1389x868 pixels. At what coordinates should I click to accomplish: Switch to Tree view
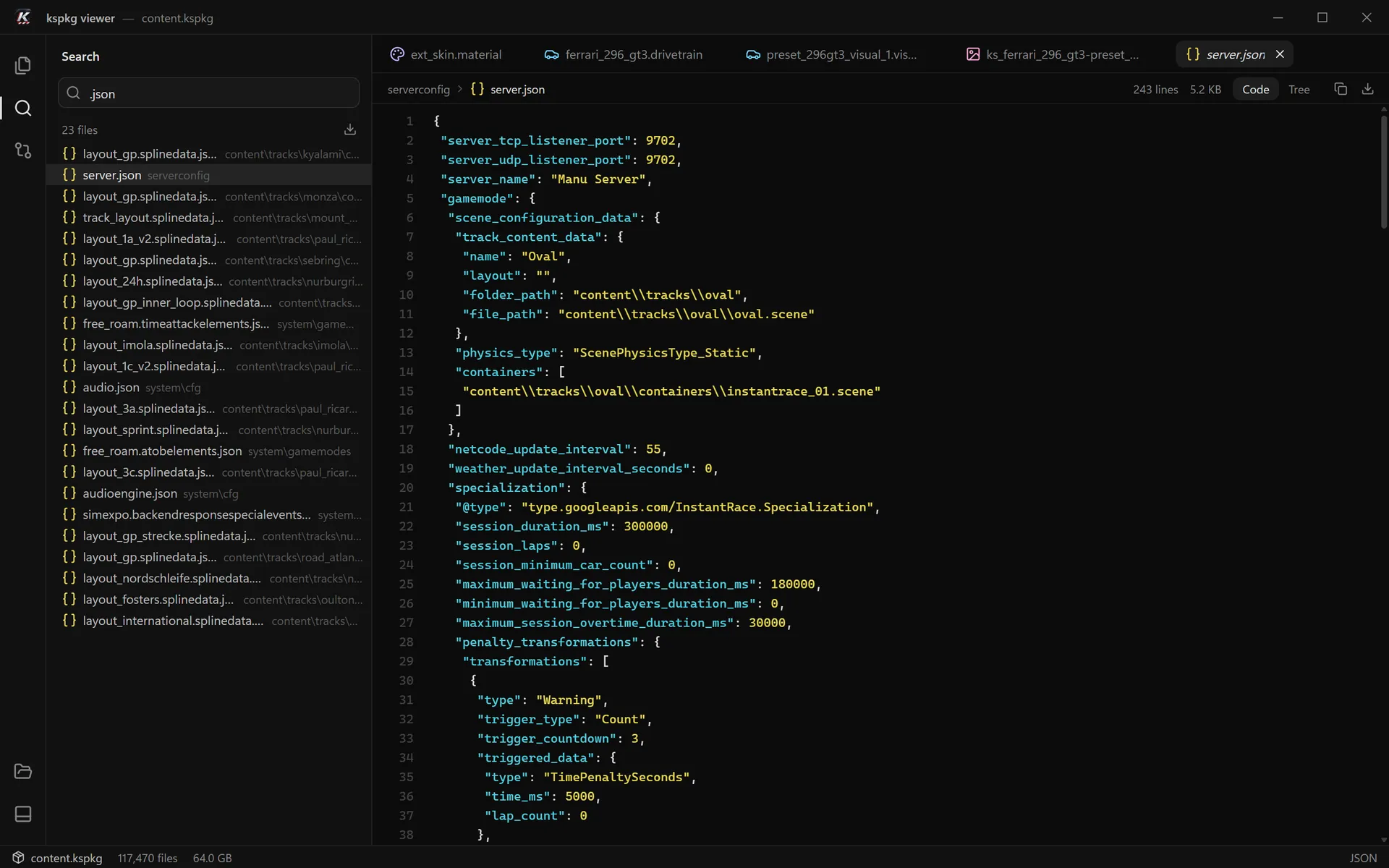coord(1299,89)
